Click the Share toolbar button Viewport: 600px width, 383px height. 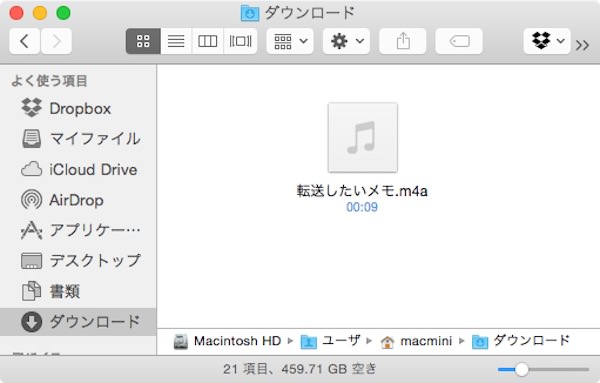(x=403, y=41)
